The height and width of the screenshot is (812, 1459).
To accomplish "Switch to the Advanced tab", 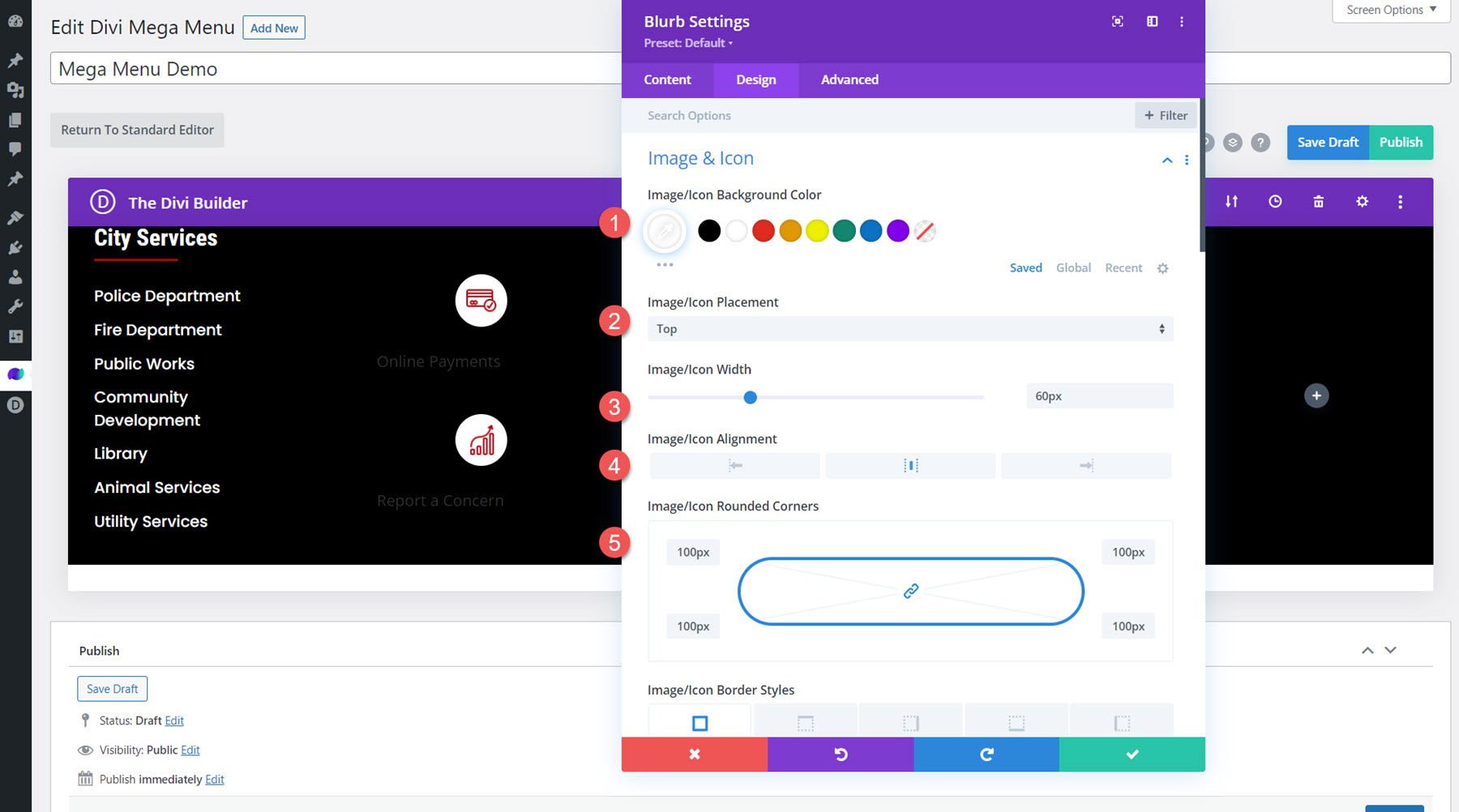I will tap(849, 79).
